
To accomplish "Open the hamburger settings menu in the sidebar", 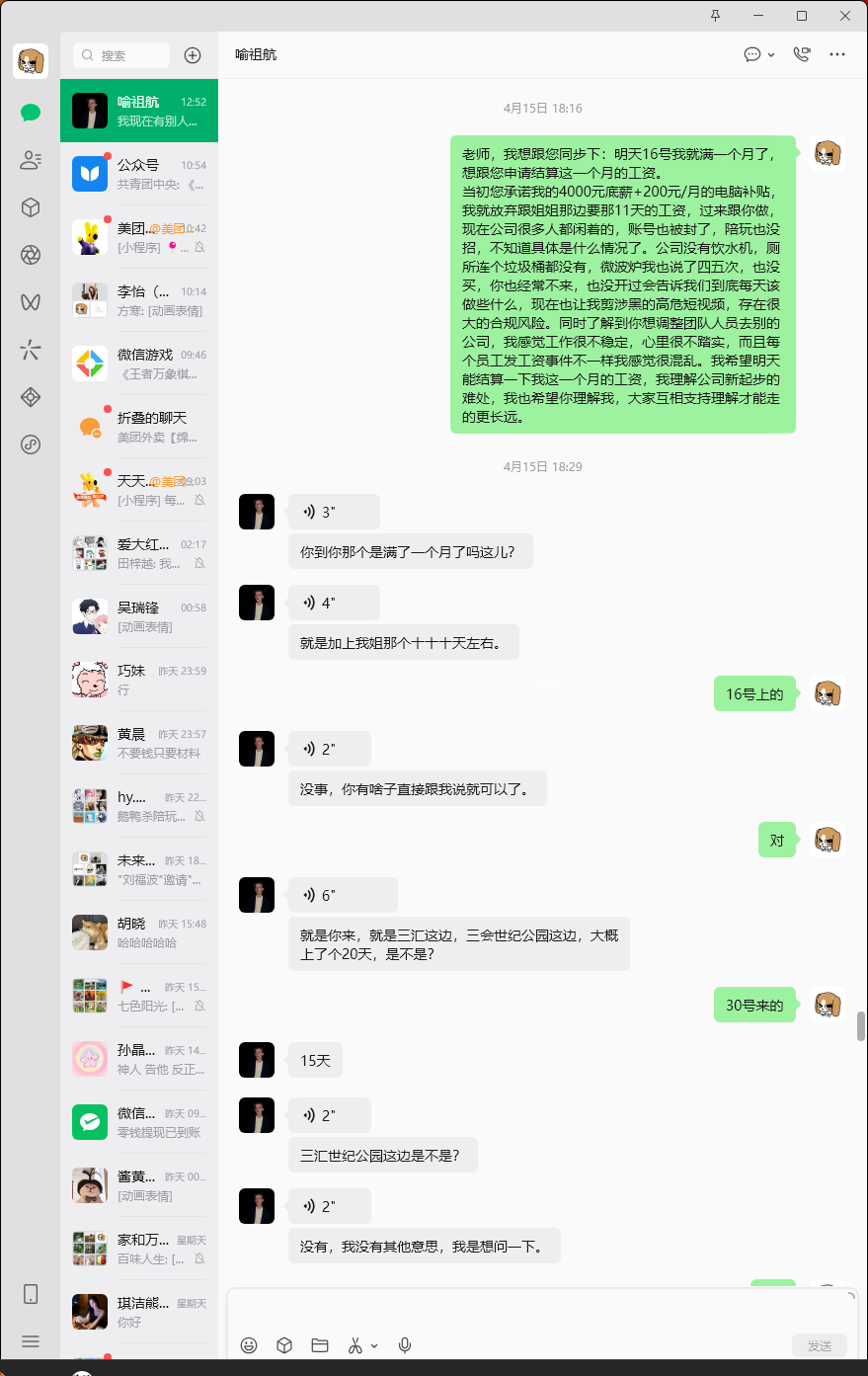I will coord(31,1341).
